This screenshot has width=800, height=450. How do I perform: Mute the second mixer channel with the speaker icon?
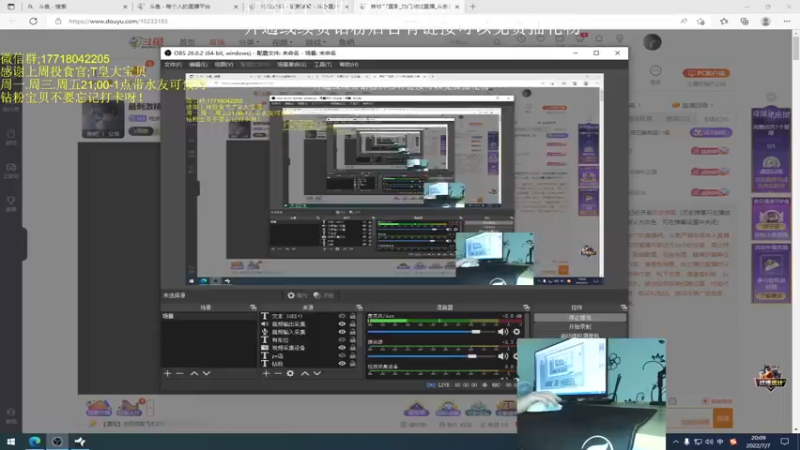[503, 356]
